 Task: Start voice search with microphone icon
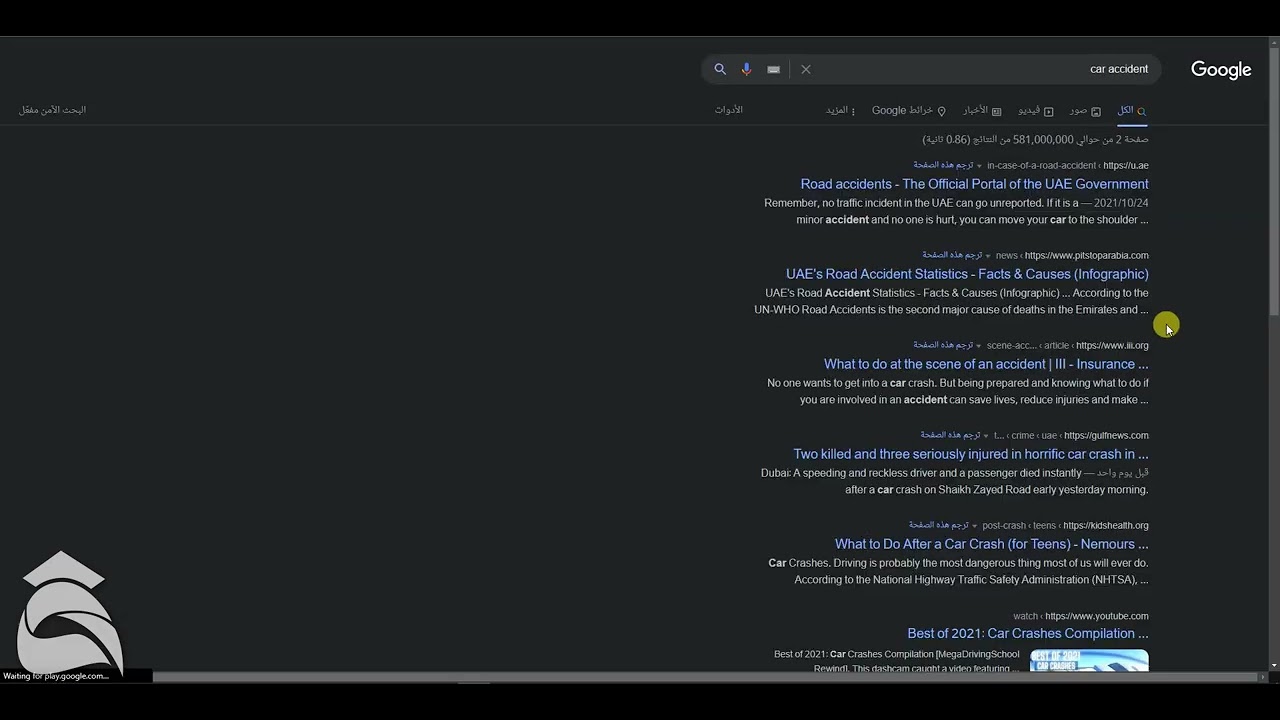(746, 69)
